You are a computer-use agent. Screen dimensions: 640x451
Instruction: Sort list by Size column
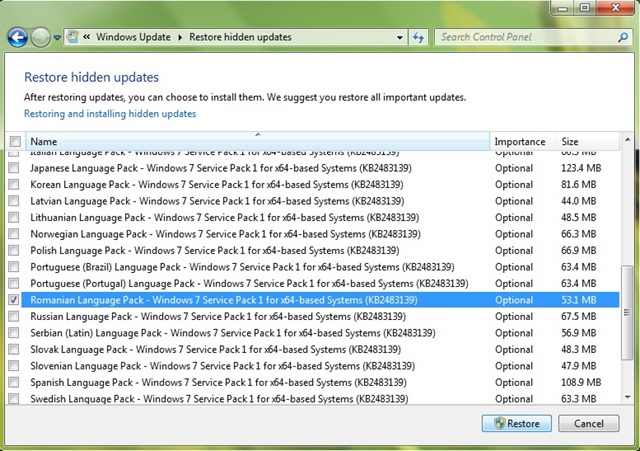(588, 141)
